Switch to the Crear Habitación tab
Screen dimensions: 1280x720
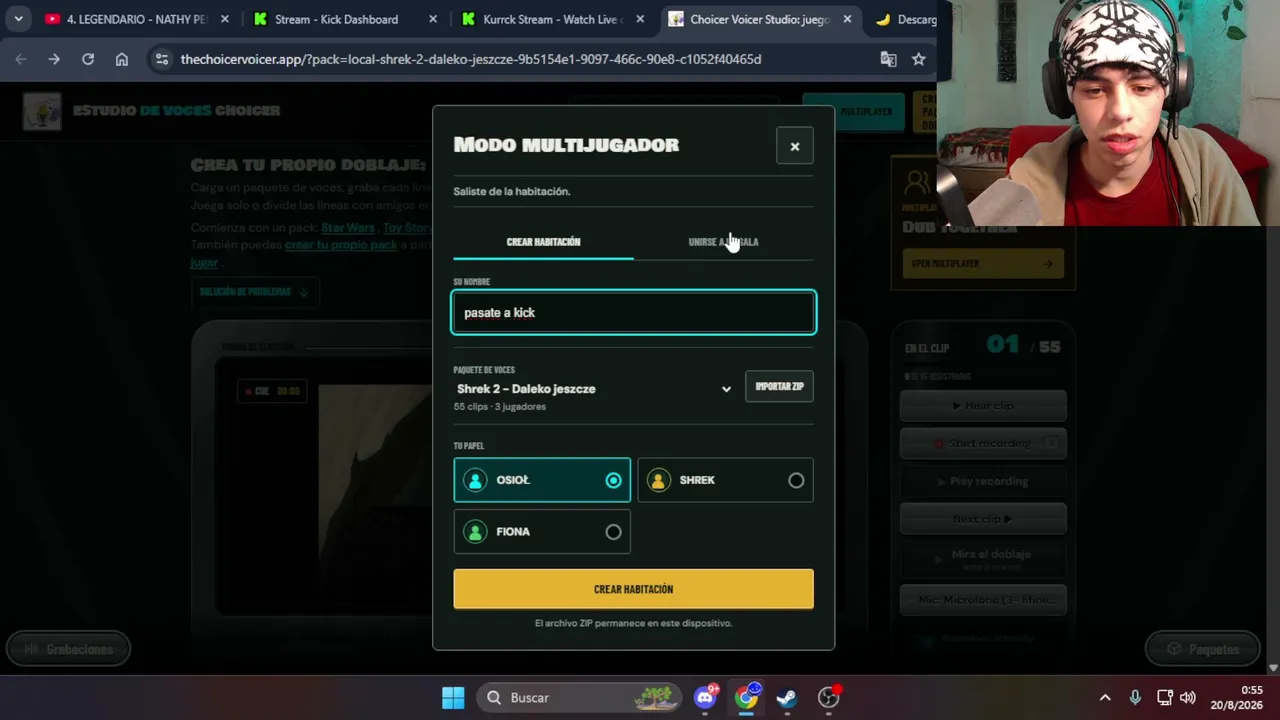[x=543, y=242]
